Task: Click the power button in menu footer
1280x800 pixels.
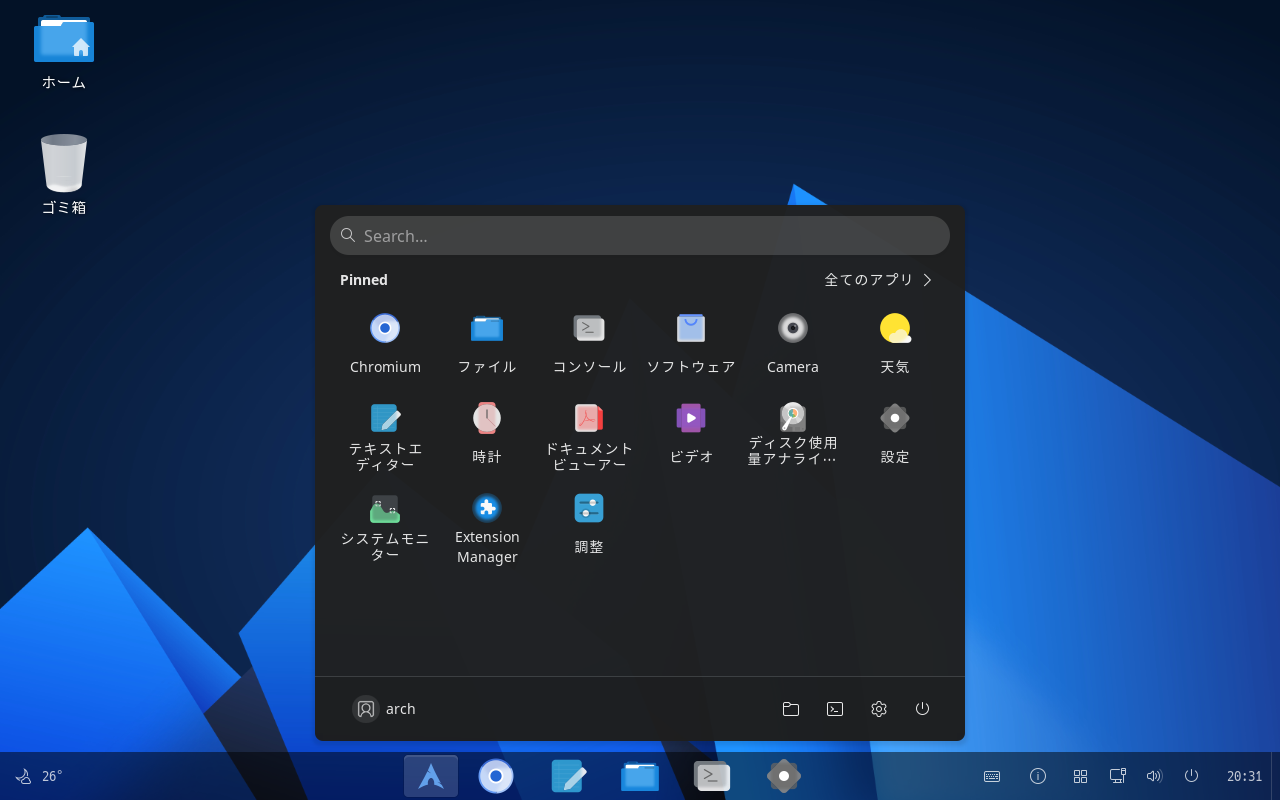Action: click(x=923, y=709)
